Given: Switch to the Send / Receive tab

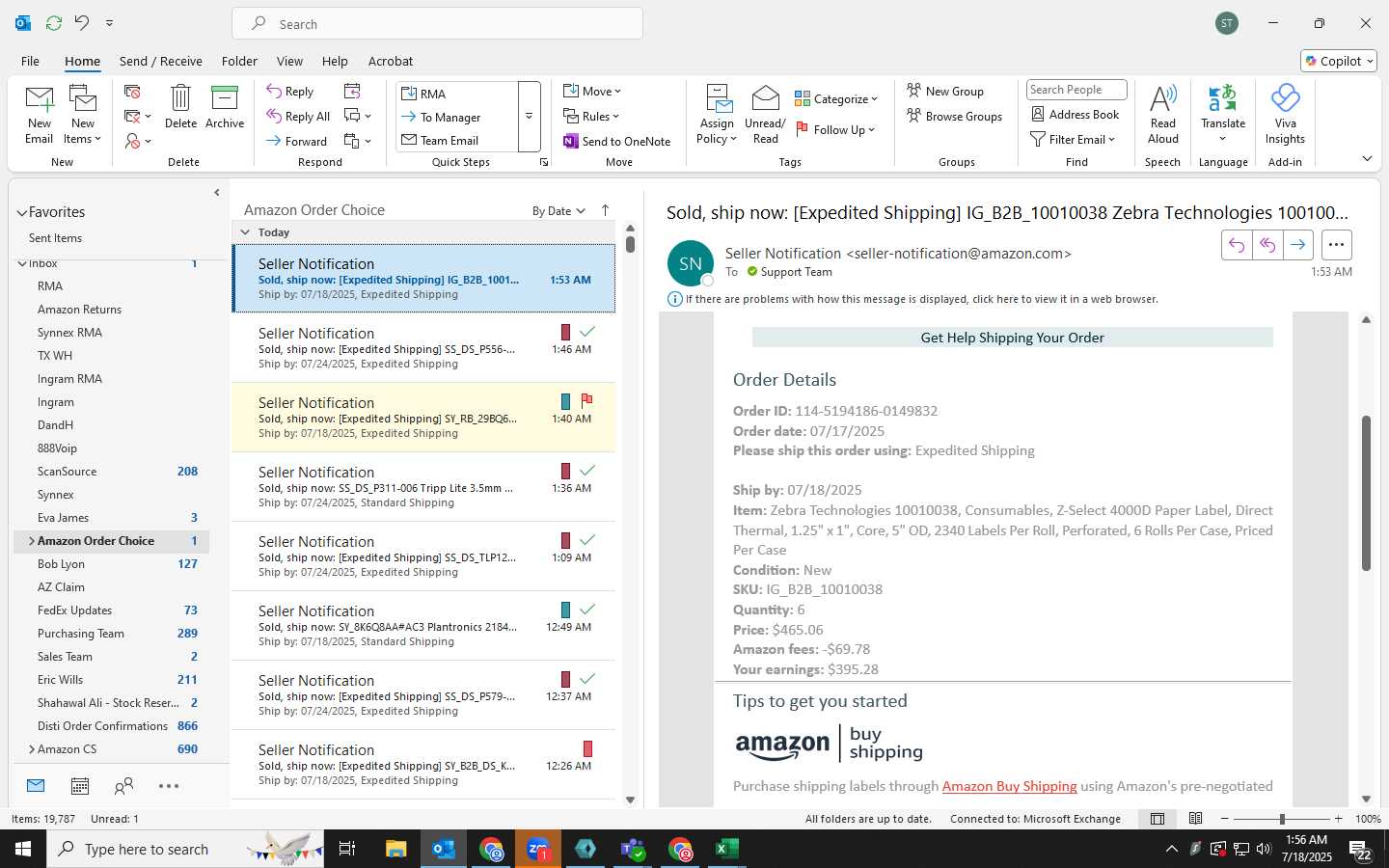Looking at the screenshot, I should click(x=161, y=61).
